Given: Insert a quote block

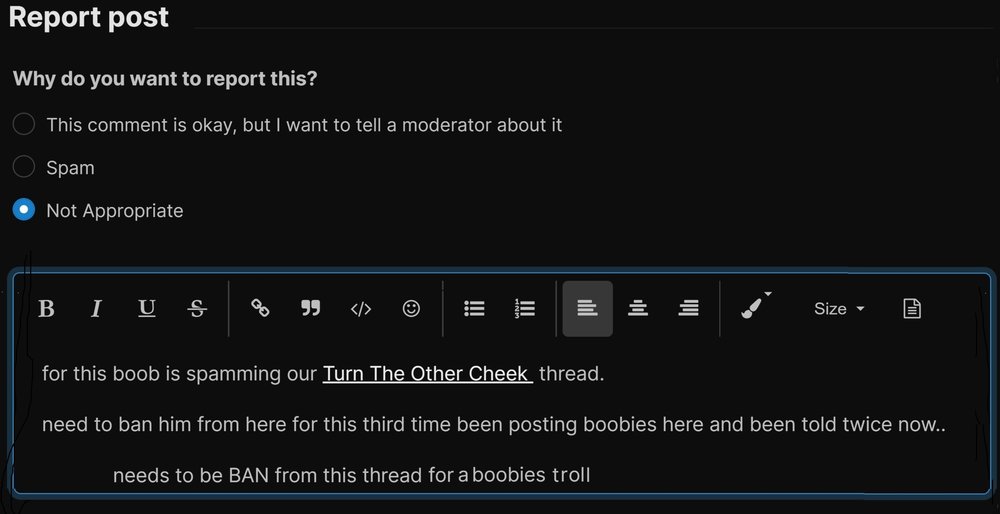Looking at the screenshot, I should tap(311, 309).
